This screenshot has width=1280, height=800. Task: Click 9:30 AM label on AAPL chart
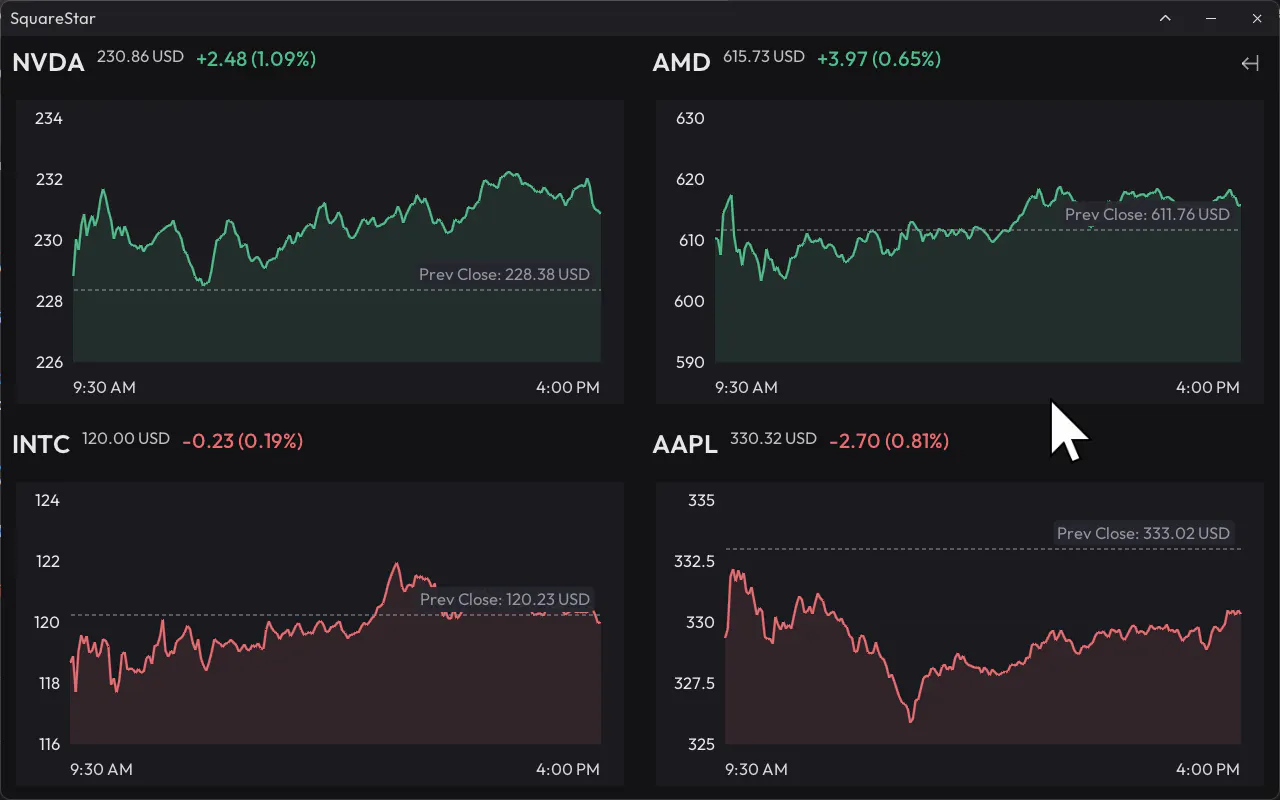coord(755,769)
